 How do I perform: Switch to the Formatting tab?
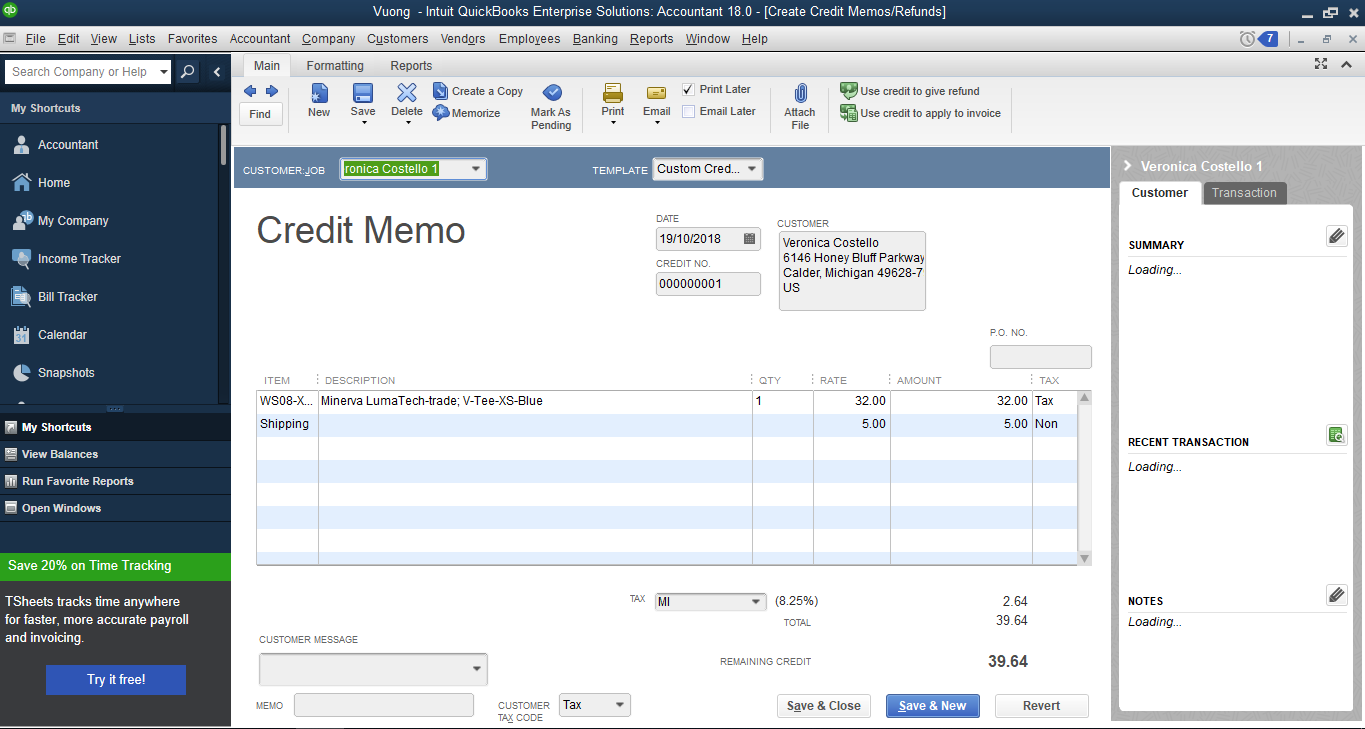coord(335,66)
